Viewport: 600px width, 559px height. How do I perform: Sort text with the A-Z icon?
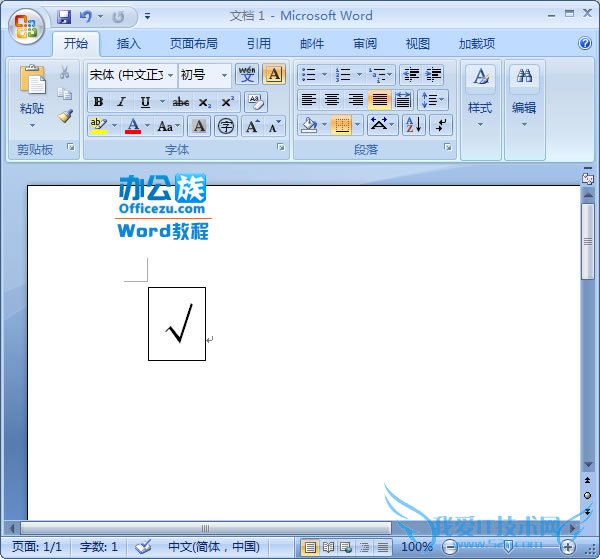pos(414,125)
